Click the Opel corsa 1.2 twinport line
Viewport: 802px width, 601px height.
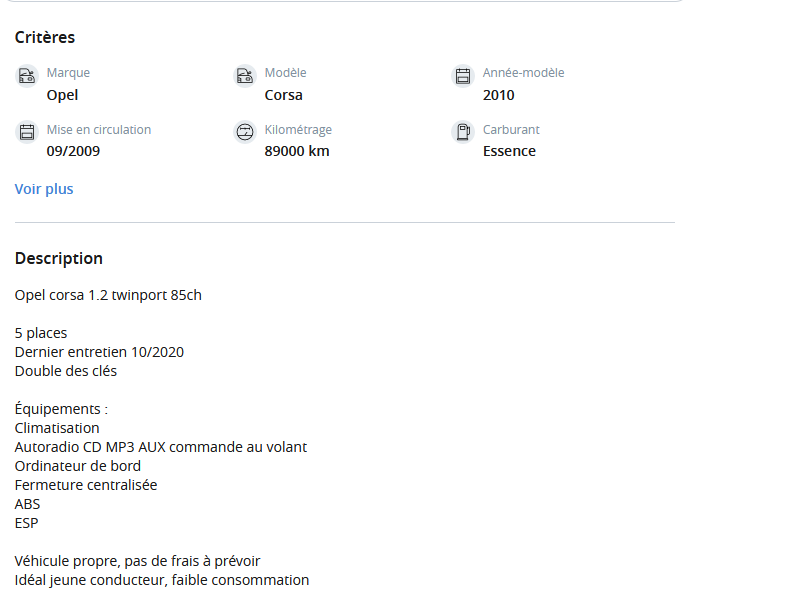coord(108,296)
